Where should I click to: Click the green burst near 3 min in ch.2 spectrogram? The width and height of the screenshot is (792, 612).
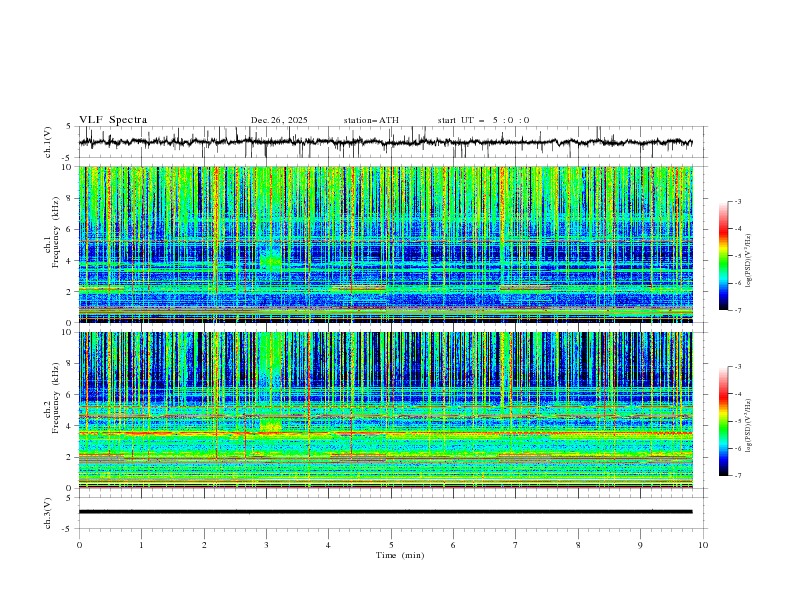[270, 425]
